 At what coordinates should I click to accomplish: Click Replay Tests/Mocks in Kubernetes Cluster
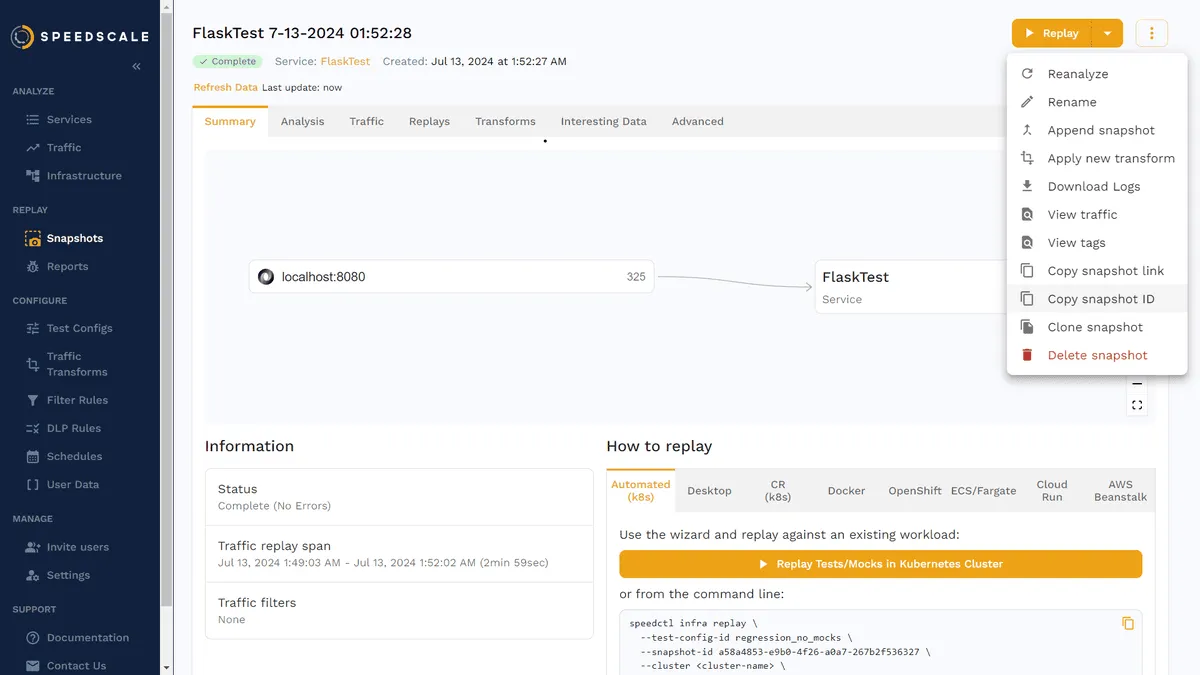(x=880, y=564)
